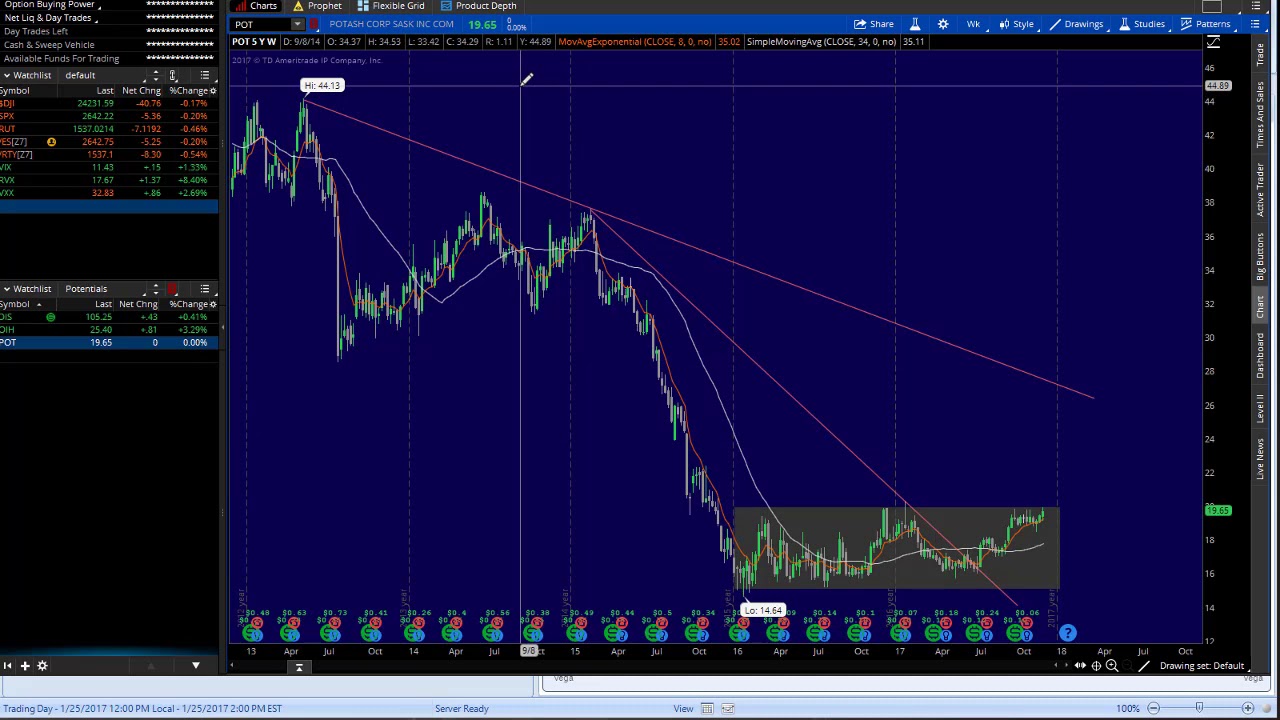This screenshot has width=1280, height=720.
Task: Click the chart scroll arrows icon
Action: tap(1080, 666)
